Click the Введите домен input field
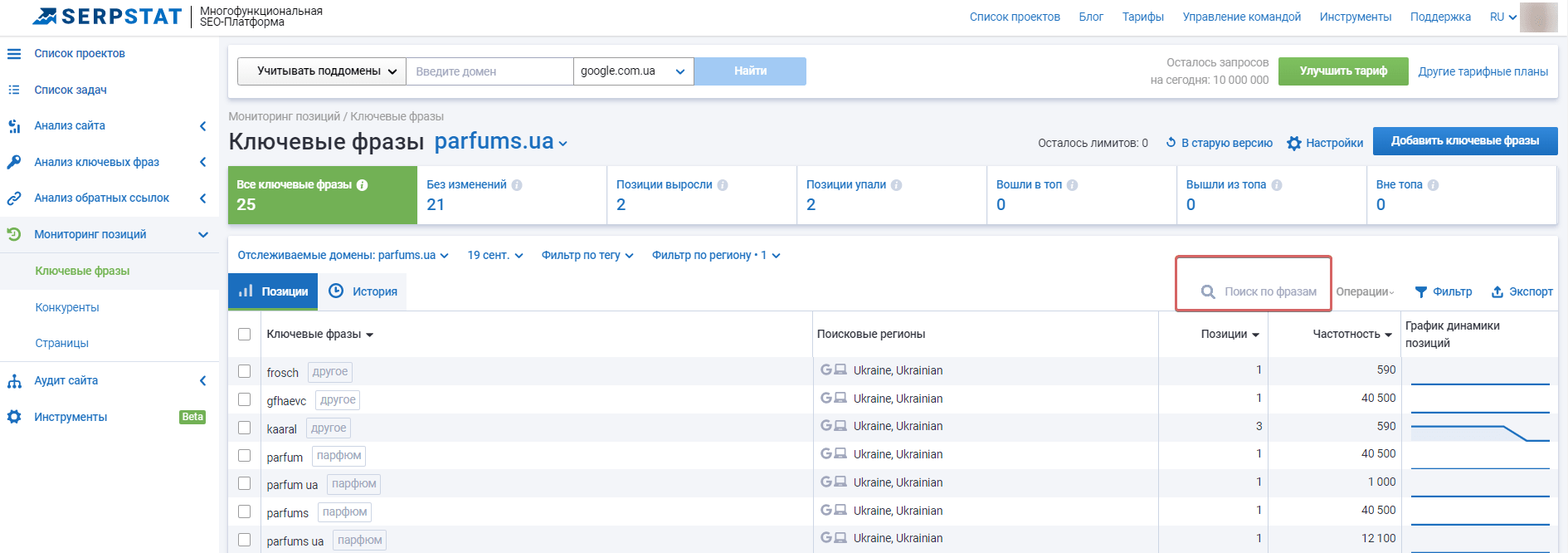 point(489,71)
